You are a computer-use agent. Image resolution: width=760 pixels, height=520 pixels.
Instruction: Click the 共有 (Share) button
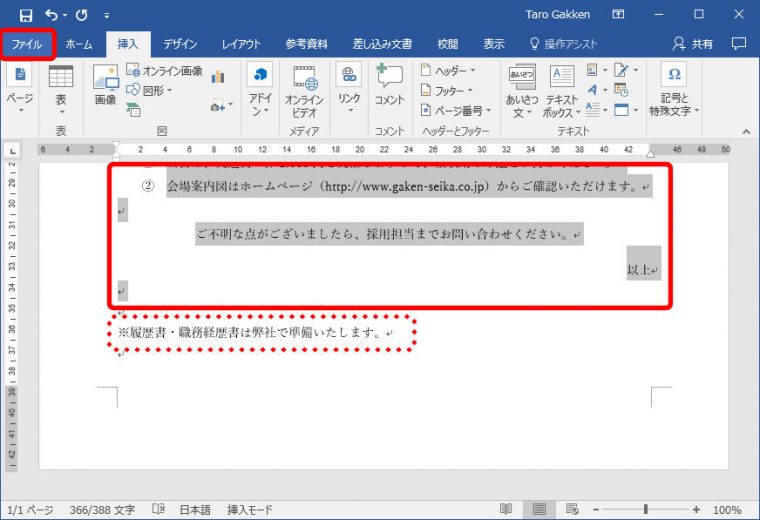(x=693, y=45)
